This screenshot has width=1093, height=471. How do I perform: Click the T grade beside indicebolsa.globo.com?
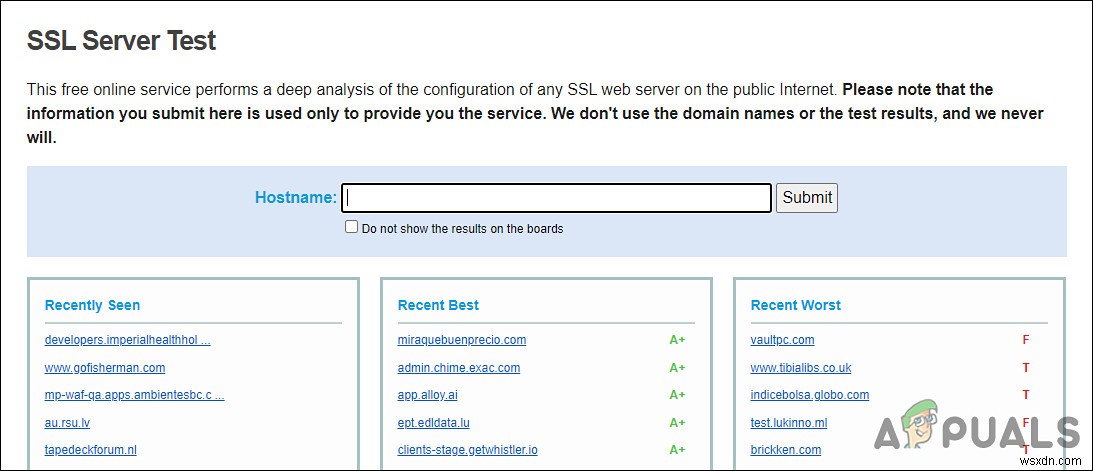1026,395
